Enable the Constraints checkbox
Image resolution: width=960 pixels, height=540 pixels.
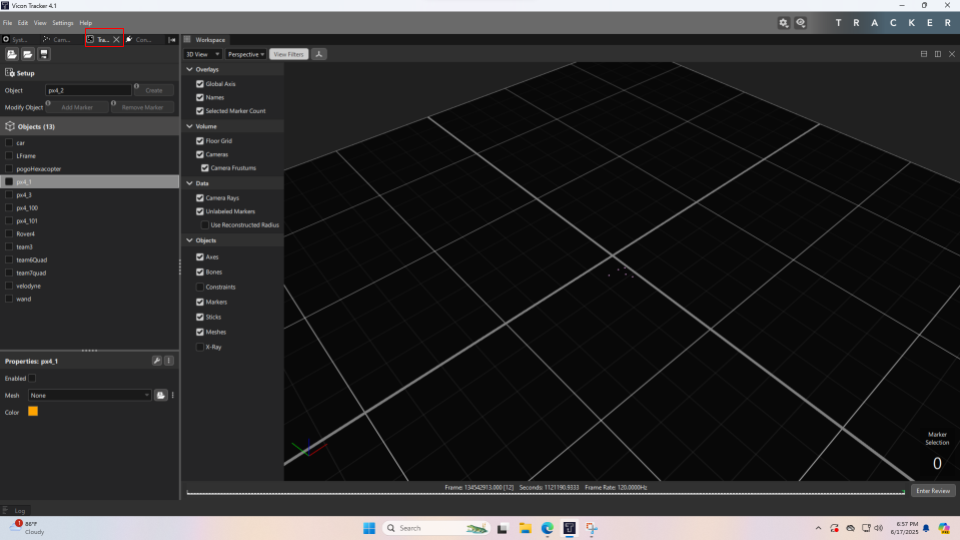pyautogui.click(x=200, y=287)
